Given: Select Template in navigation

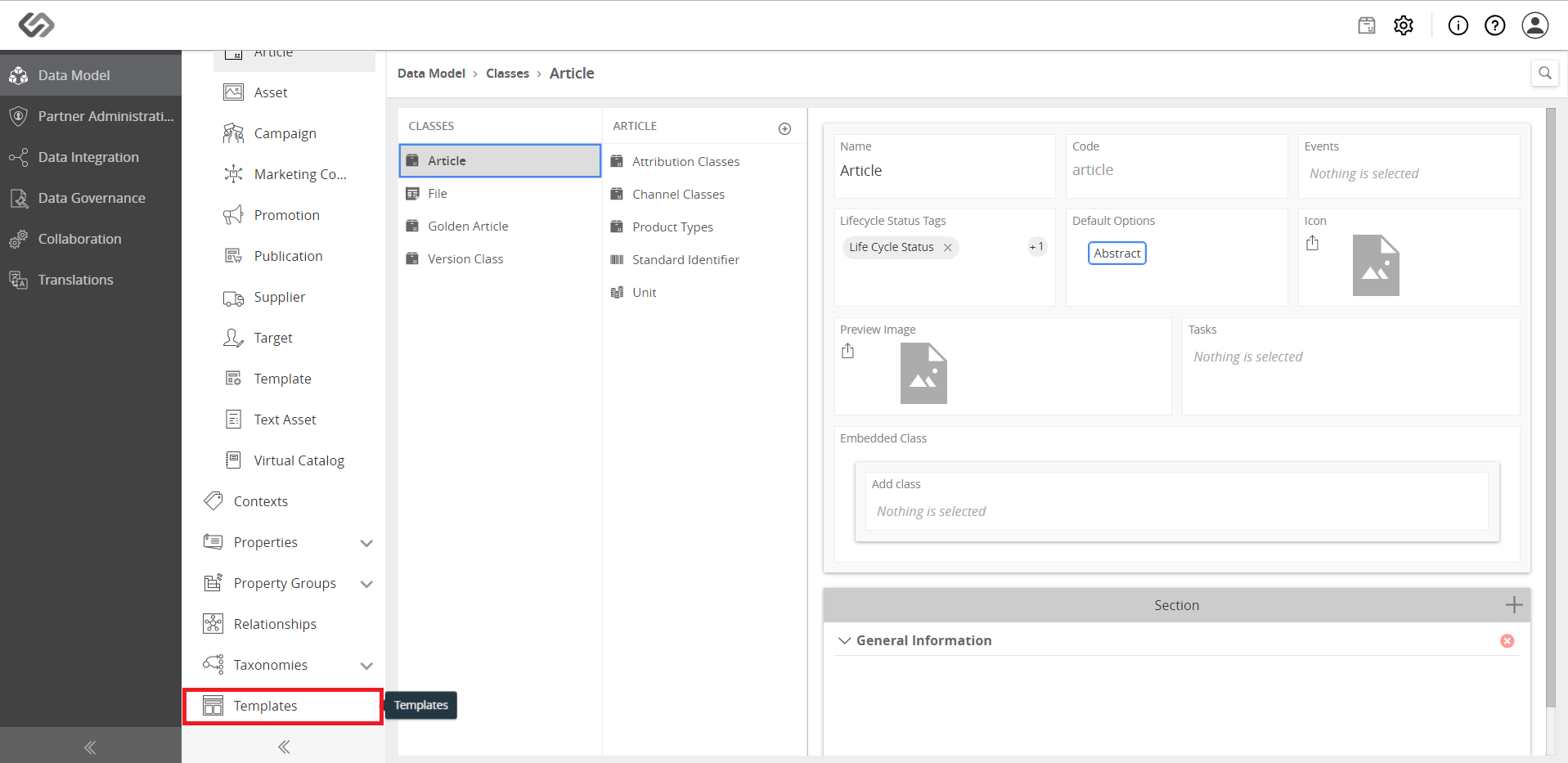Looking at the screenshot, I should (294, 379).
